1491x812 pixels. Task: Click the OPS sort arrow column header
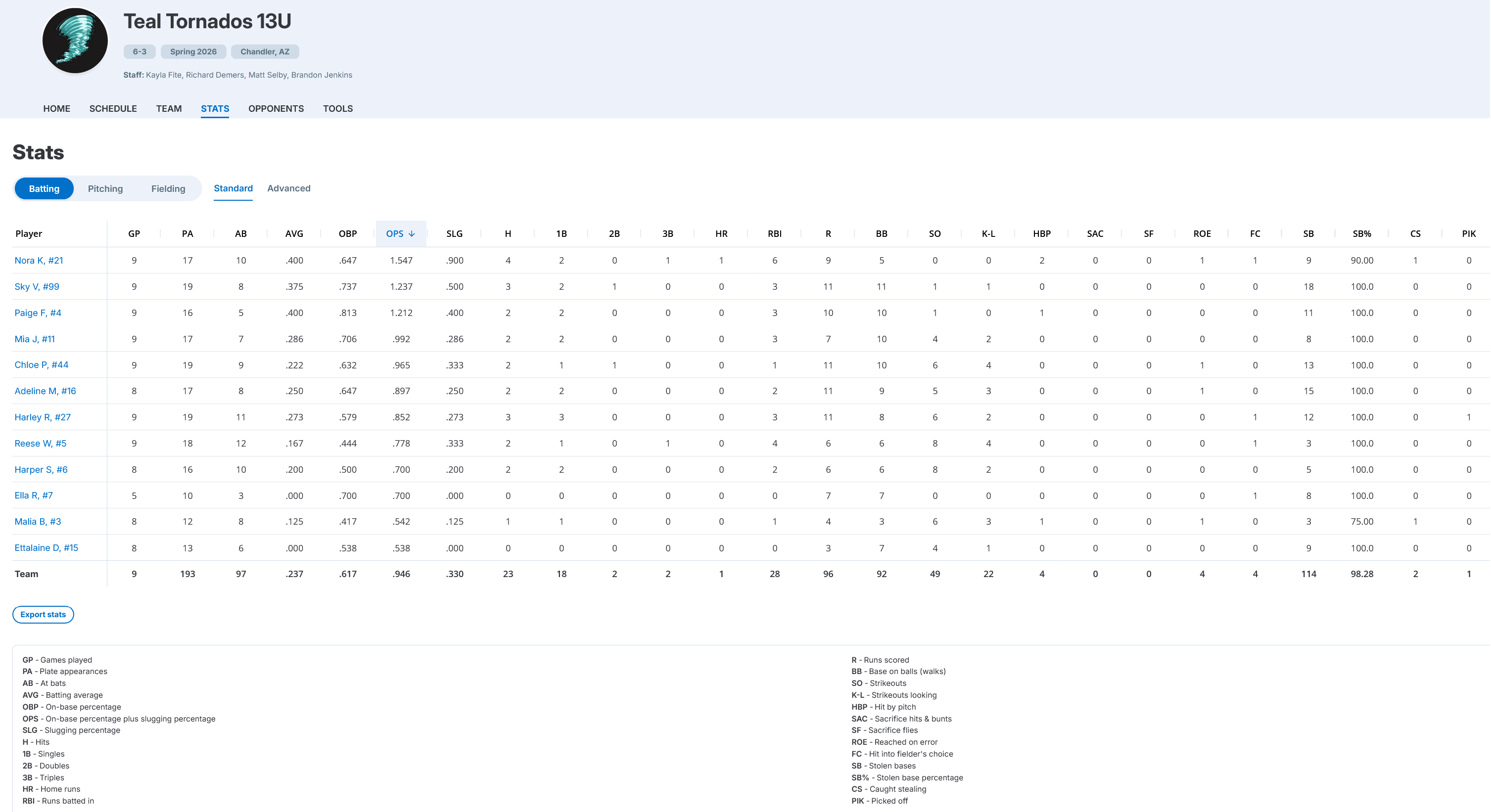[x=401, y=234]
